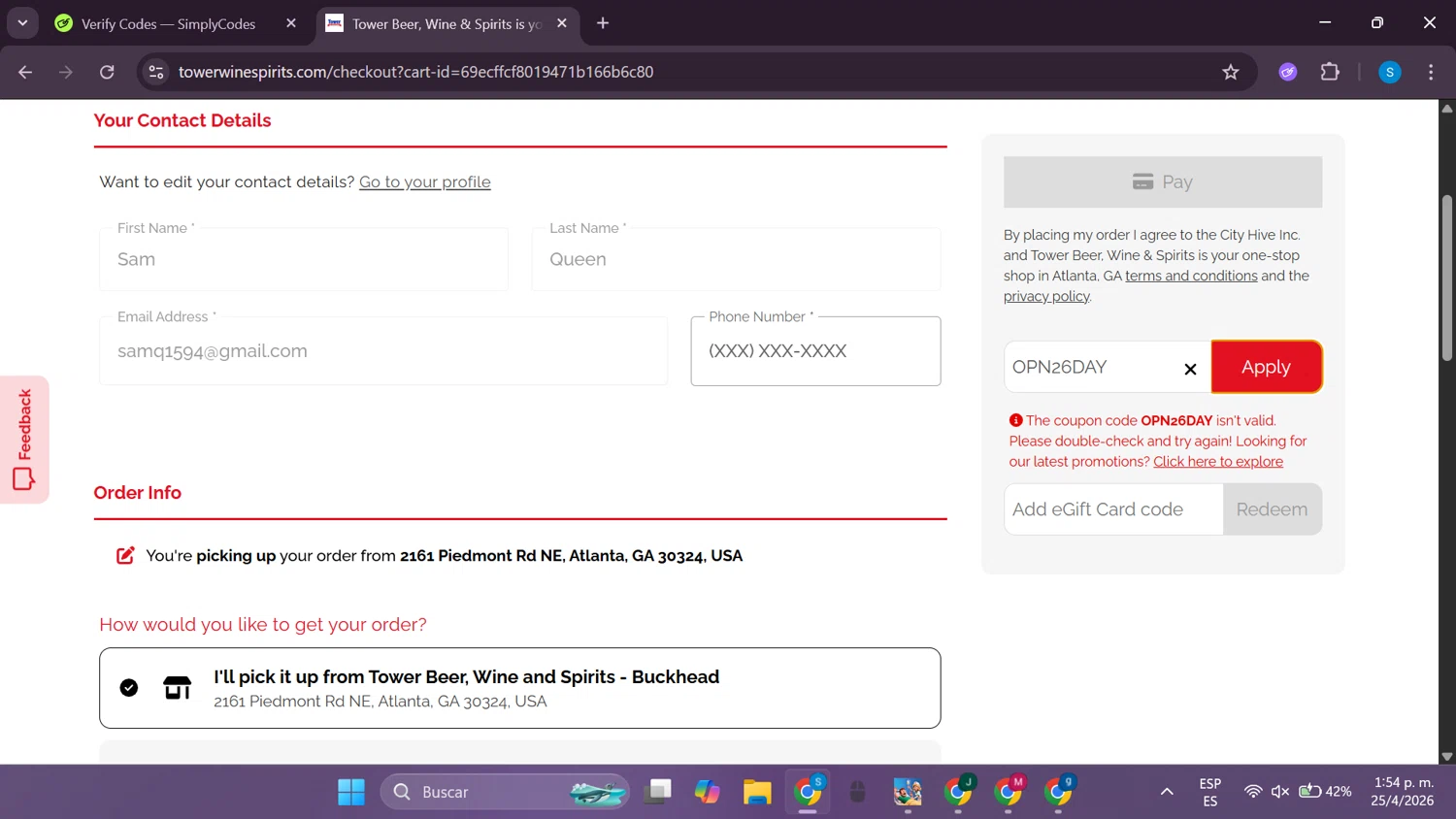This screenshot has height=819, width=1456.
Task: Select the Buckhead store pickup option
Action: [519, 688]
